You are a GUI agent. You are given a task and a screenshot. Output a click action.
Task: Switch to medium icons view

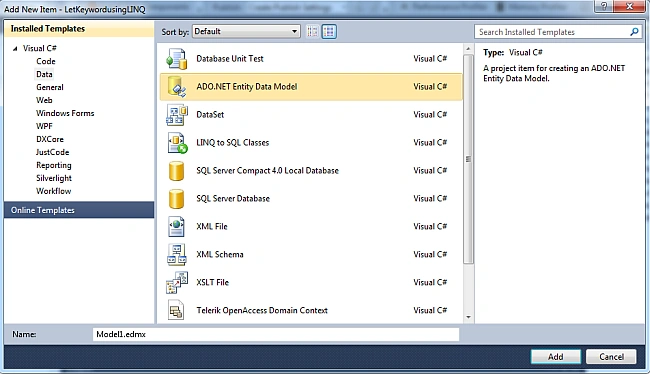[329, 32]
